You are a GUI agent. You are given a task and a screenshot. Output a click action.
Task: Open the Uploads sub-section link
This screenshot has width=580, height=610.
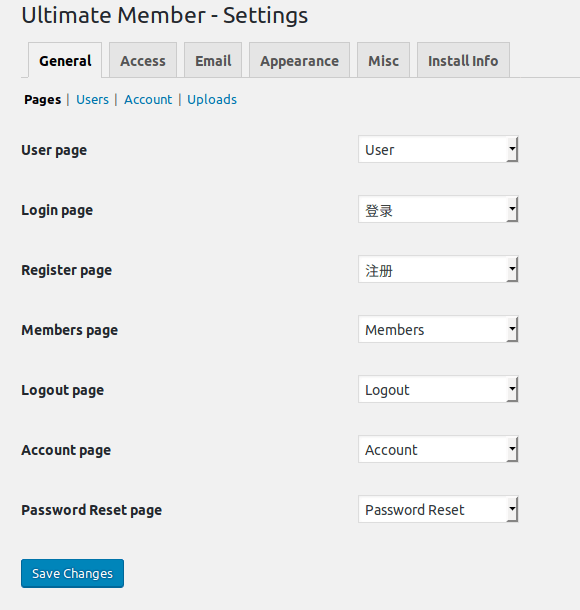212,100
